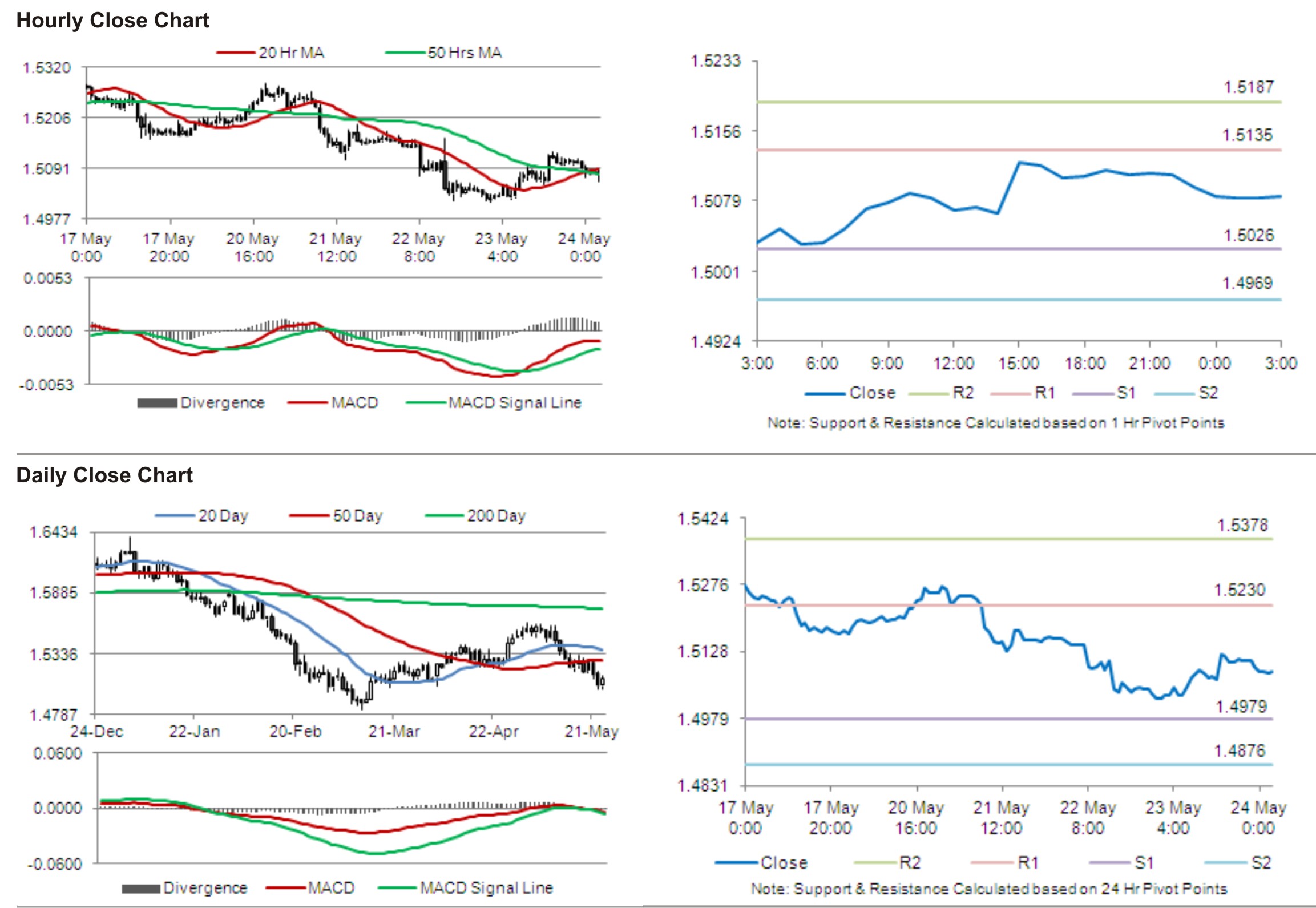Viewport: 1316px width, 908px height.
Task: Click the Daily Close Chart heading
Action: click(x=104, y=475)
